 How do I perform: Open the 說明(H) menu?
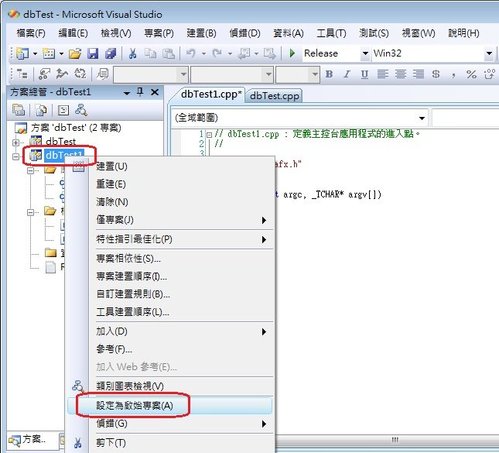click(x=464, y=33)
